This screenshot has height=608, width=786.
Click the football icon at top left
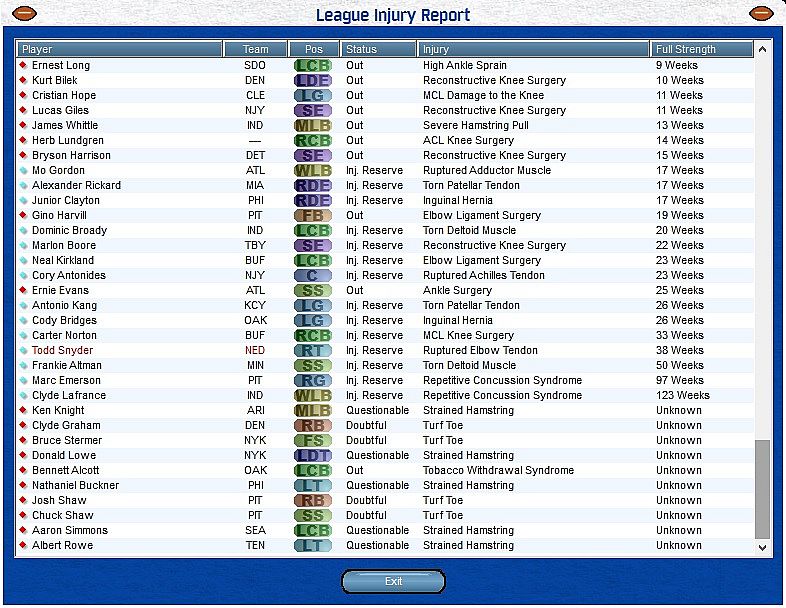(x=24, y=13)
